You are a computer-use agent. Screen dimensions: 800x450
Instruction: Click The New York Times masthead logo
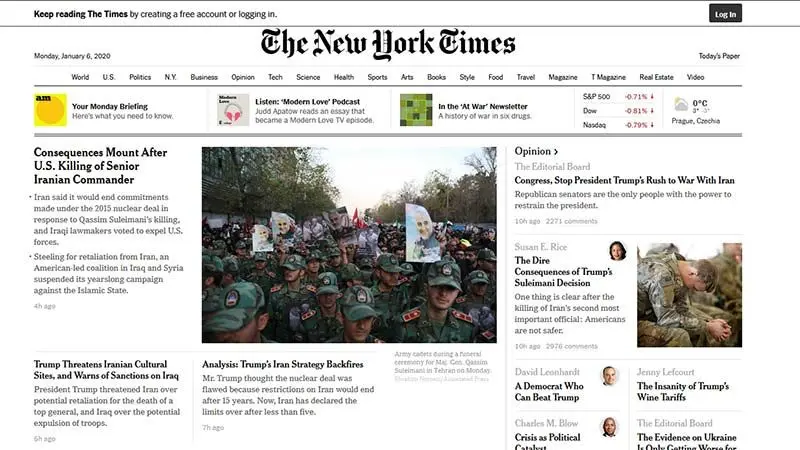click(x=388, y=44)
